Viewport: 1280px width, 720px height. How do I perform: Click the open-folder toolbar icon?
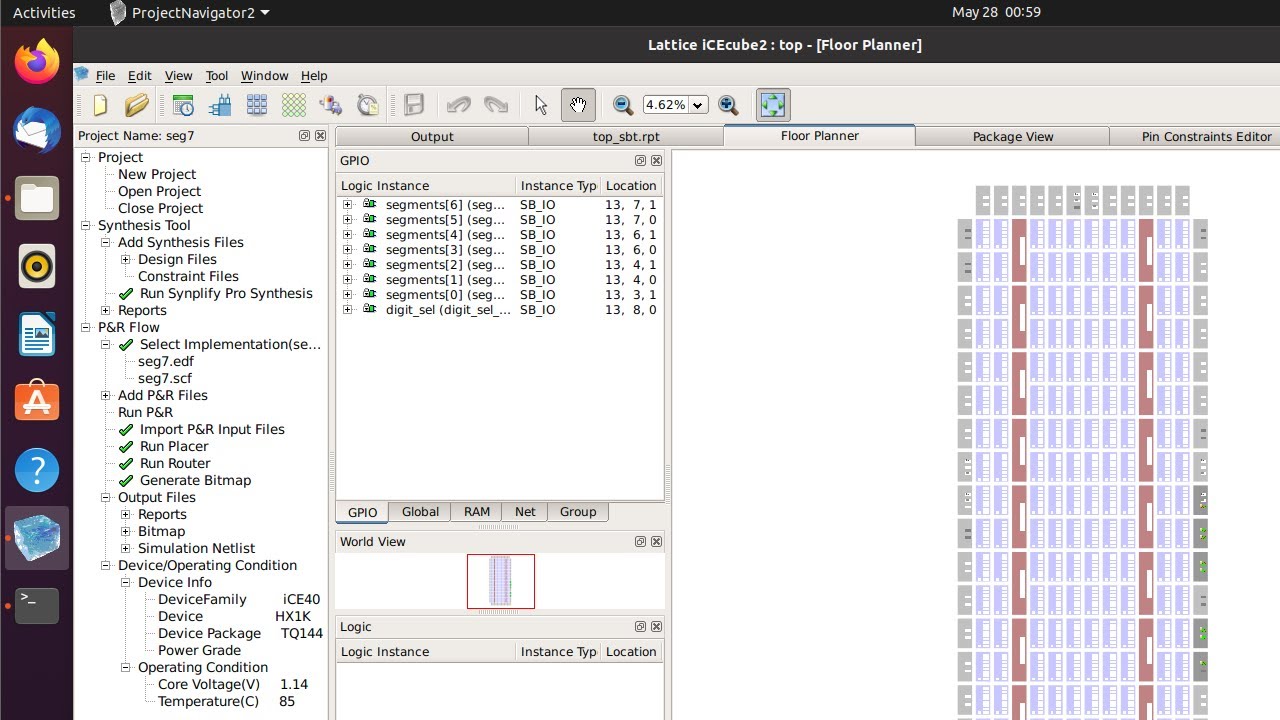tap(136, 105)
